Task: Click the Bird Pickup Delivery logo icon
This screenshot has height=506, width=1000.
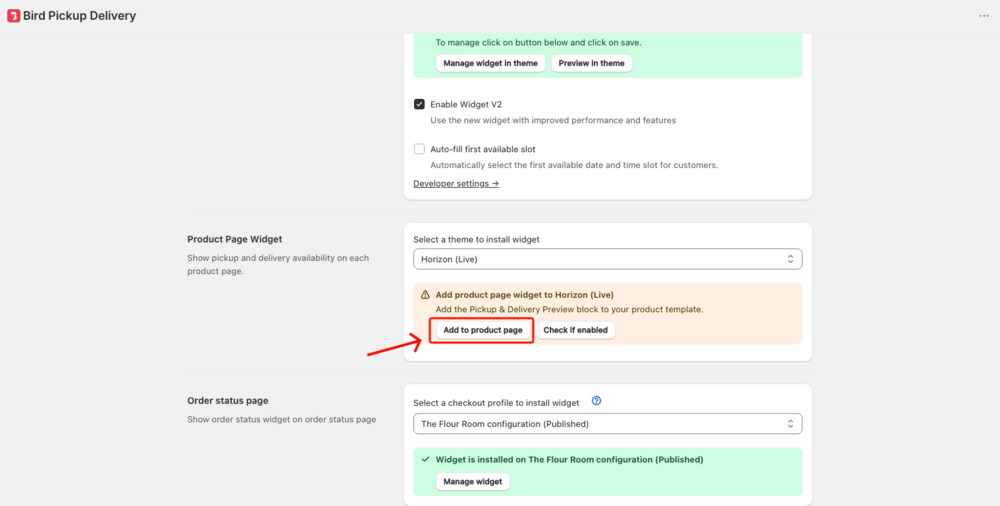Action: 13,16
